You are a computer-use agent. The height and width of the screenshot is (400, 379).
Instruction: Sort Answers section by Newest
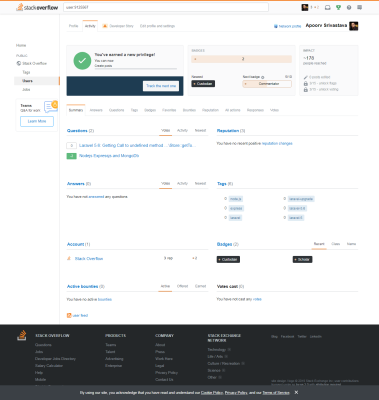click(x=200, y=183)
